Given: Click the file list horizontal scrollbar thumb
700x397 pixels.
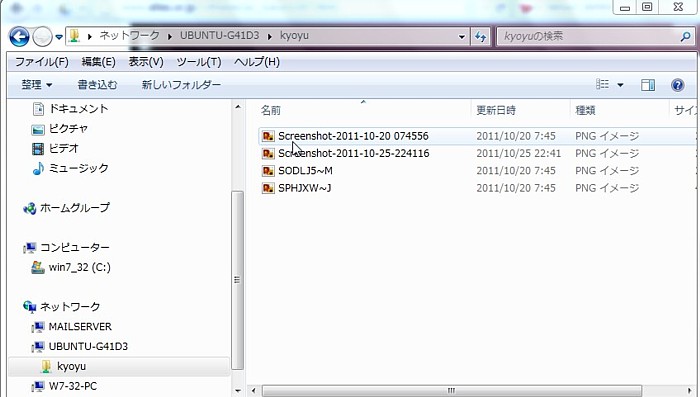Looking at the screenshot, I should (451, 391).
